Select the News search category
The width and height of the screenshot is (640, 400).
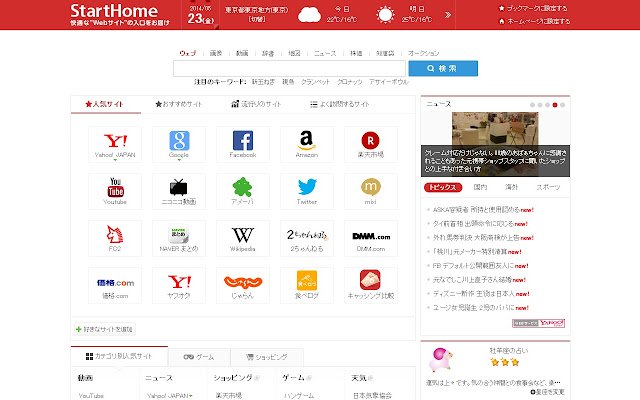[x=325, y=53]
